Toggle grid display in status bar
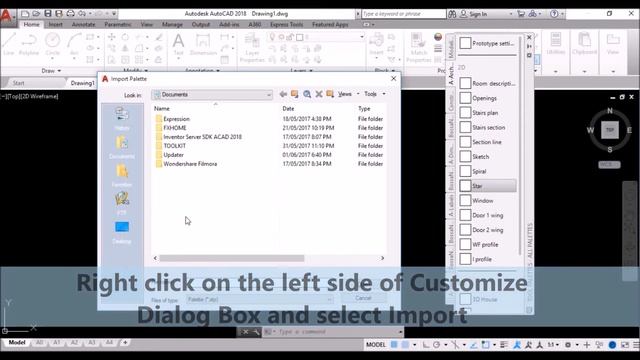The height and width of the screenshot is (360, 640). (x=394, y=345)
